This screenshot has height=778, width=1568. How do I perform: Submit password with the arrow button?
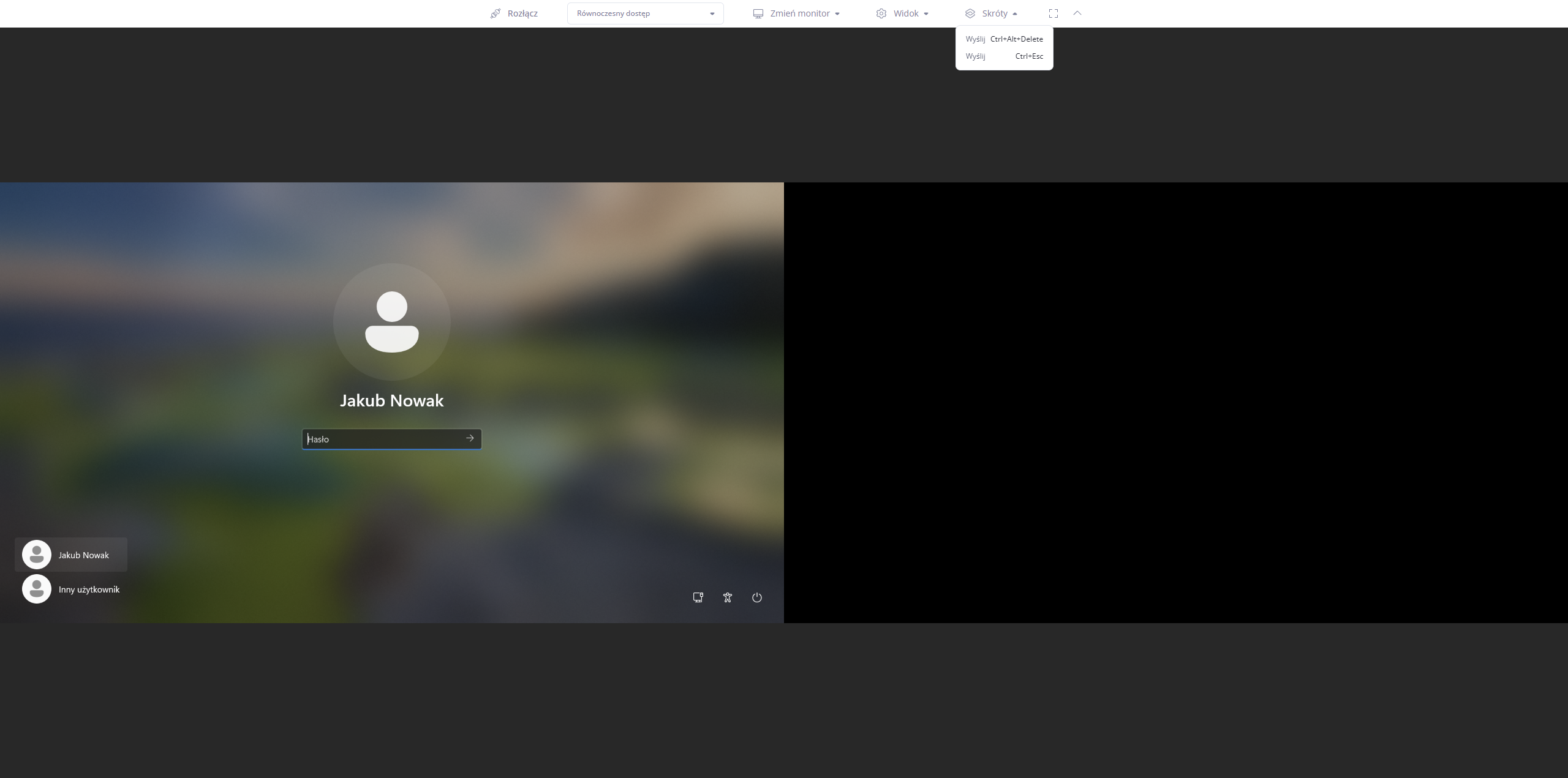[470, 438]
